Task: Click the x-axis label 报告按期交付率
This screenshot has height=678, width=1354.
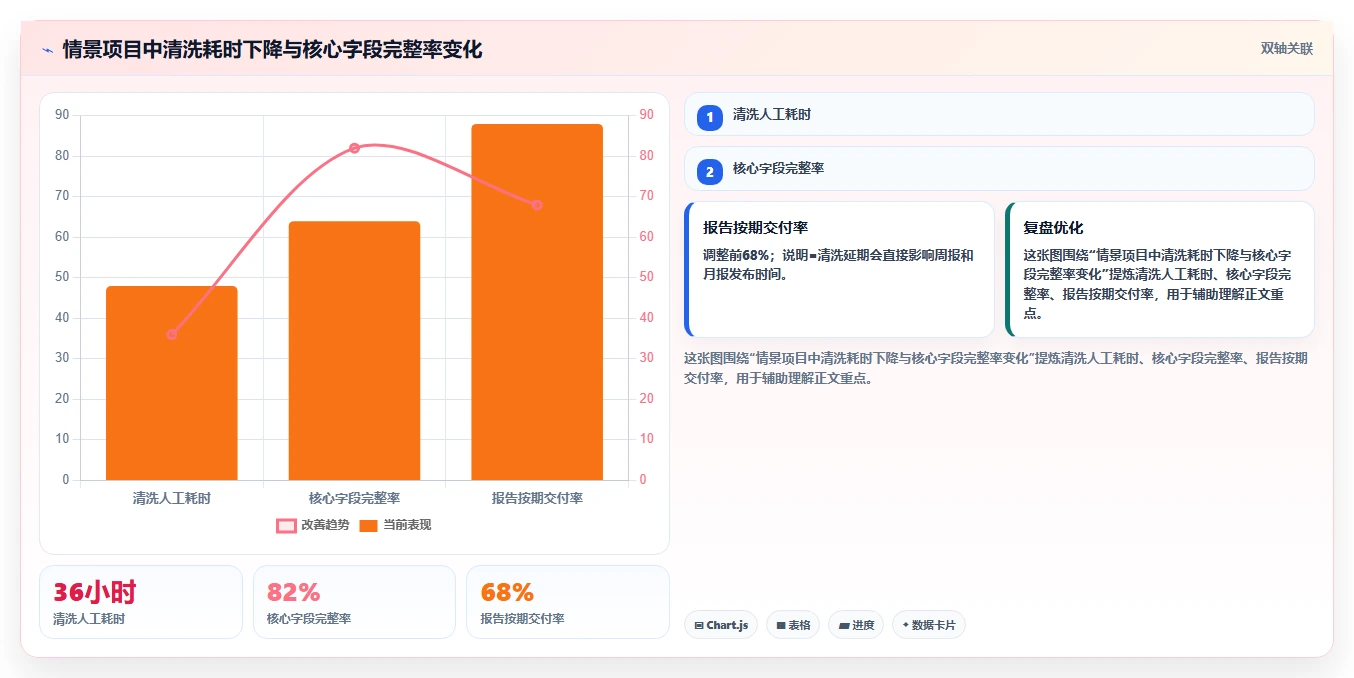Action: tap(537, 497)
